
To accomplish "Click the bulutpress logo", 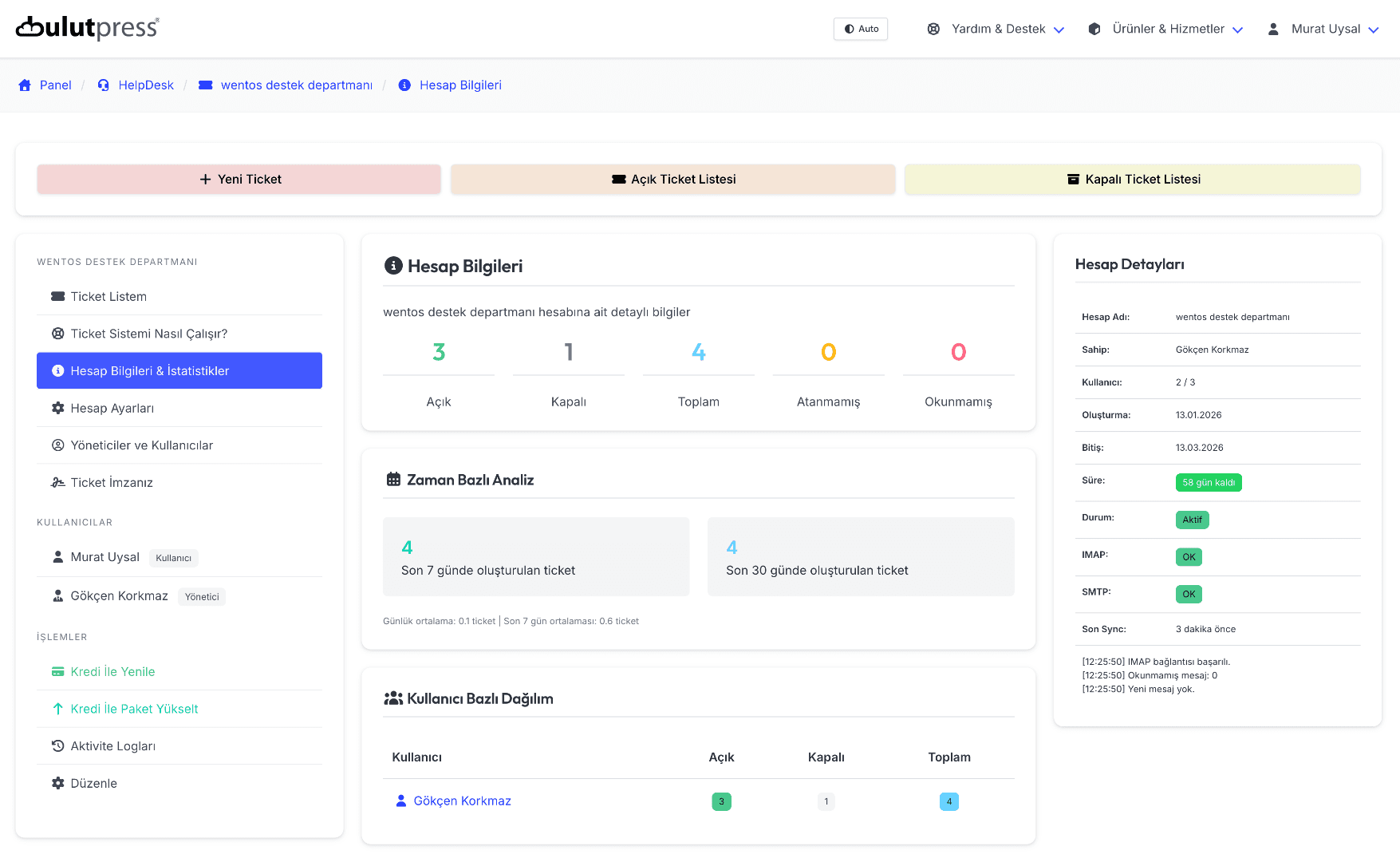I will [x=88, y=28].
